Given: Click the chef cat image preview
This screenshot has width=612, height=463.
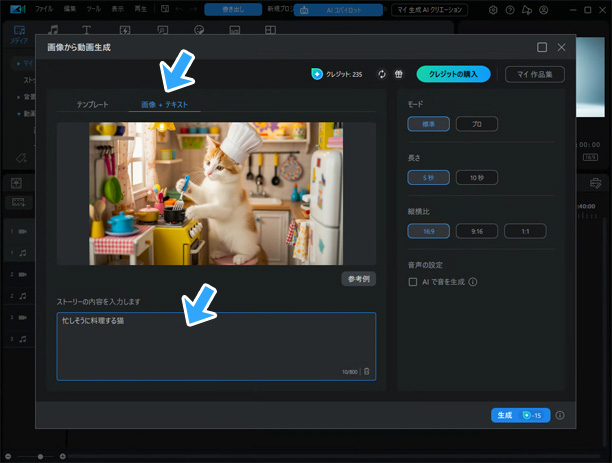Looking at the screenshot, I should pyautogui.click(x=216, y=194).
